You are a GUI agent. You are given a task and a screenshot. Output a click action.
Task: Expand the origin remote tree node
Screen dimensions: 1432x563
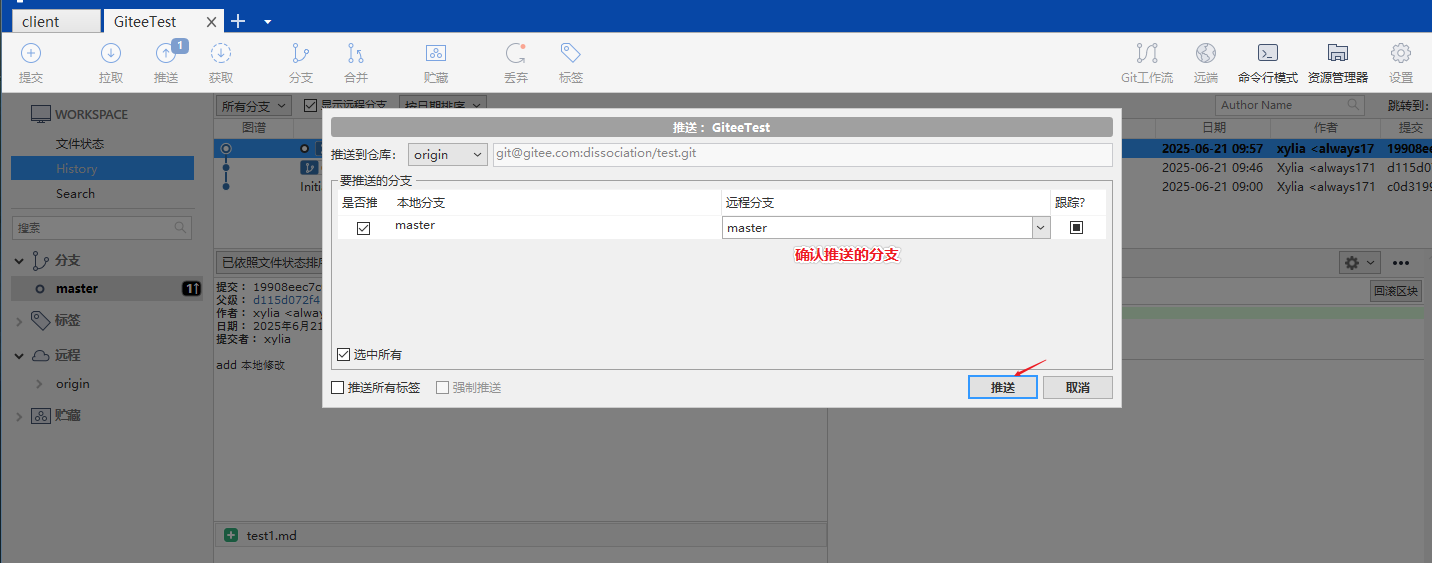point(39,384)
